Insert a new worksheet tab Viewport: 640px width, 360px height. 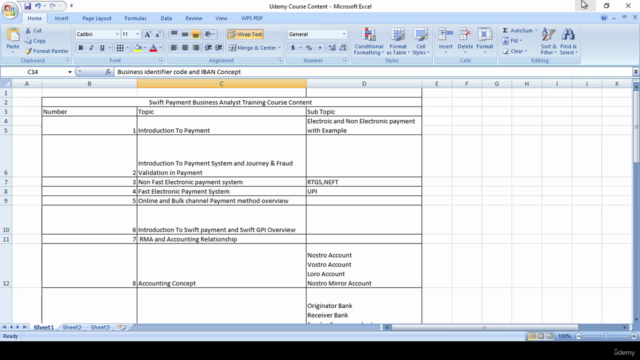click(122, 327)
